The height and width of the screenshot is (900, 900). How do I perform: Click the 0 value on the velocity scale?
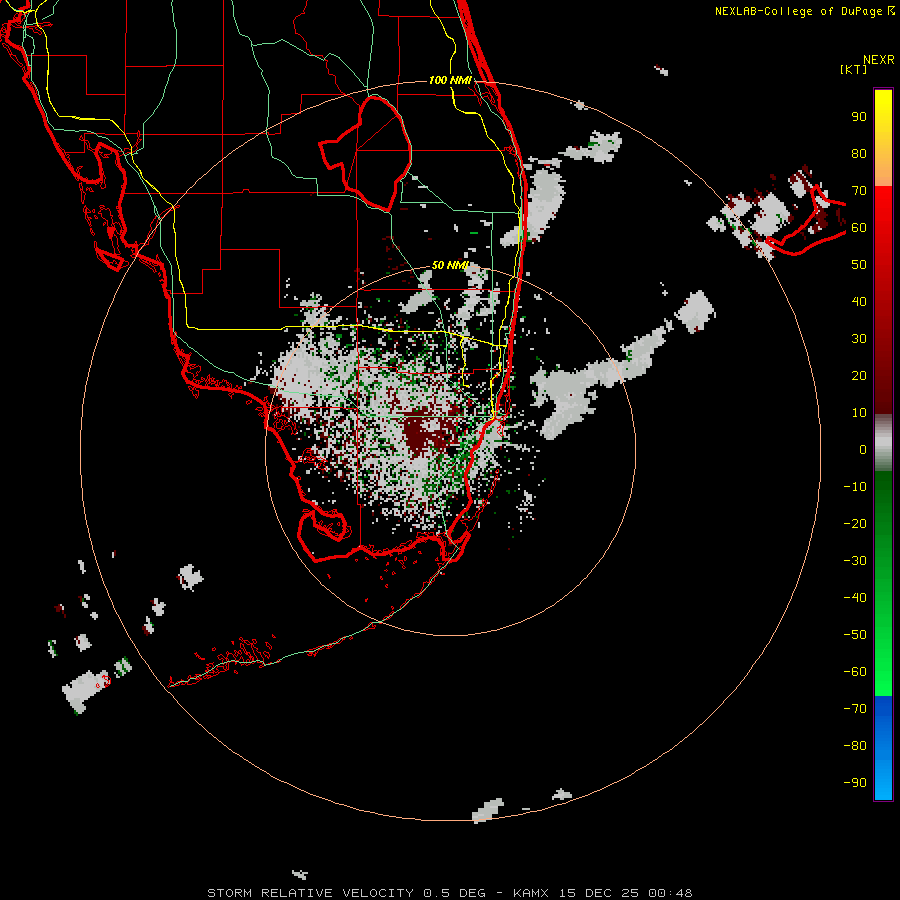[863, 450]
